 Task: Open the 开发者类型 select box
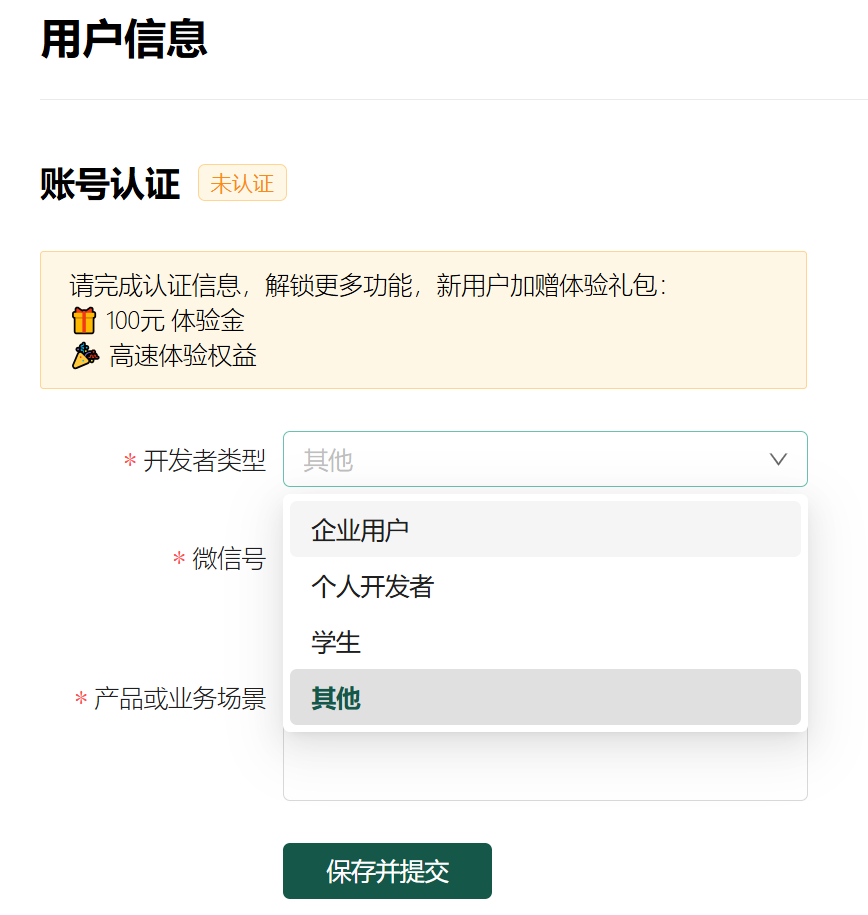tap(545, 459)
